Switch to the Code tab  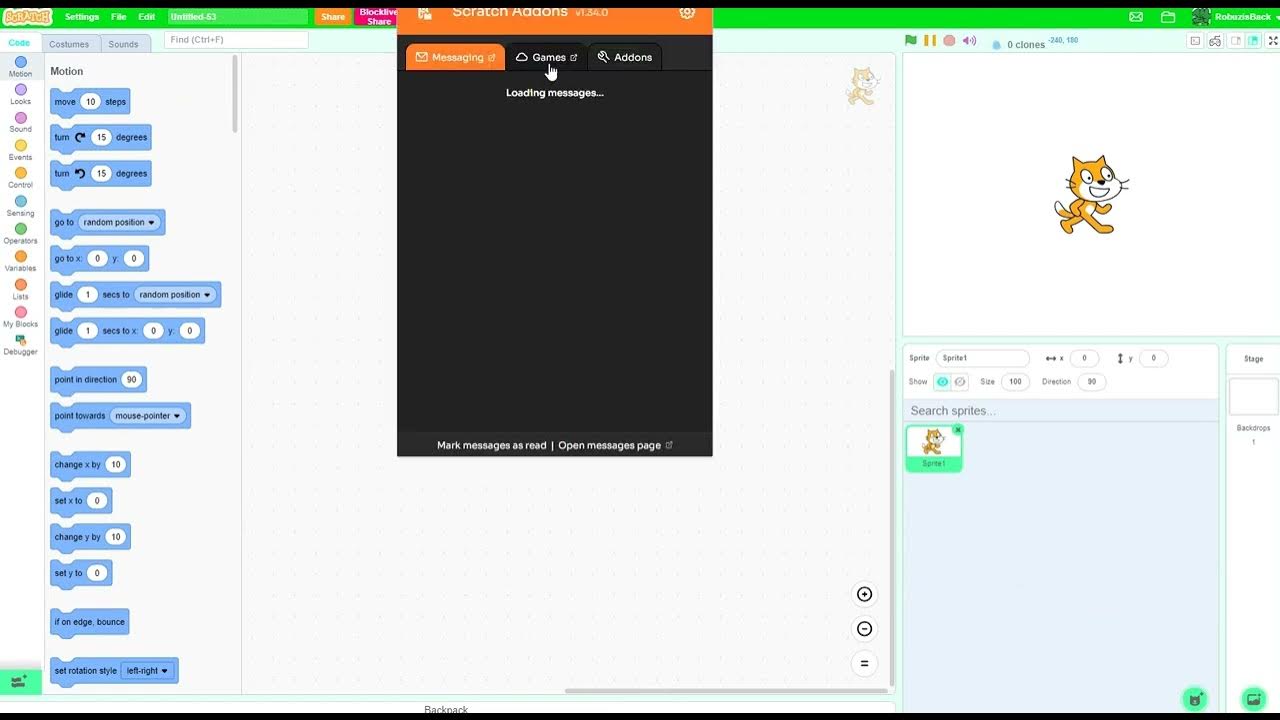click(19, 43)
